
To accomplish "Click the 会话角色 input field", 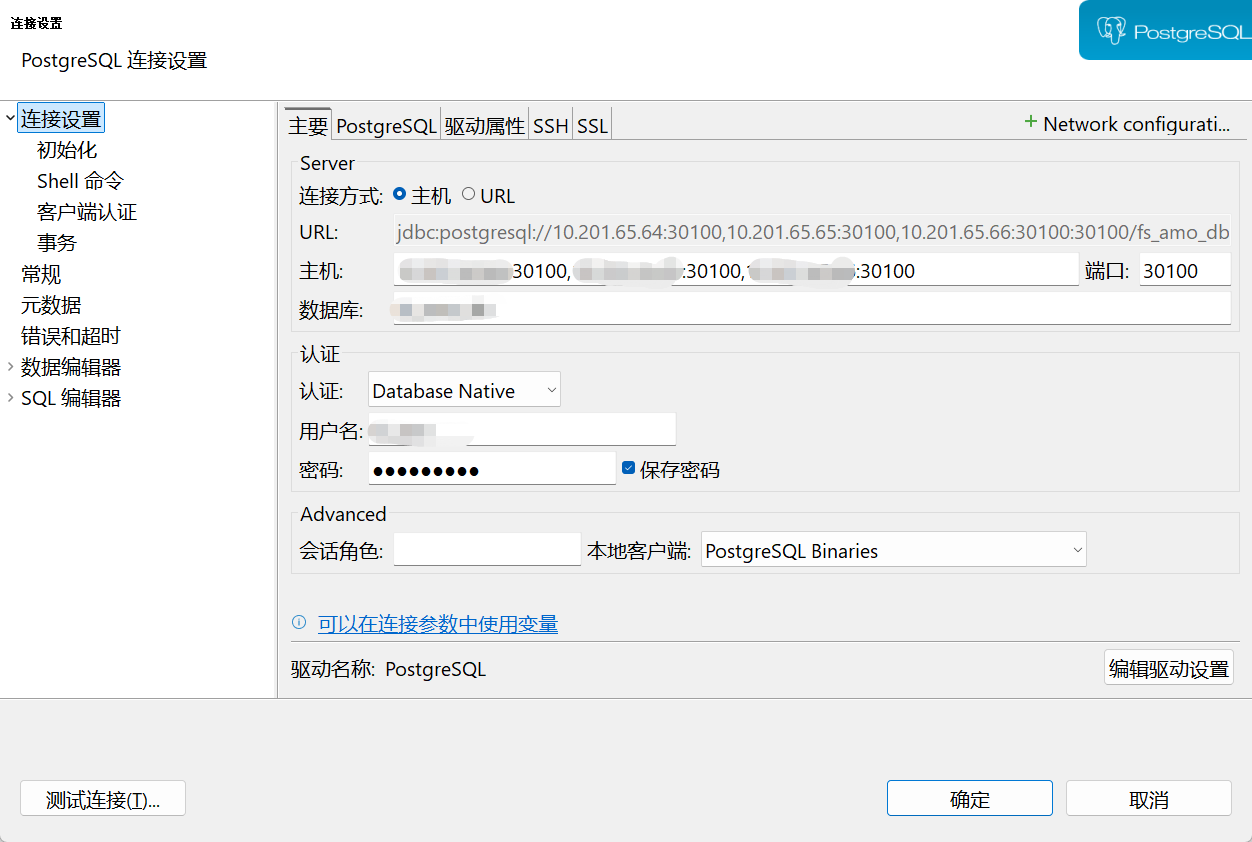I will pyautogui.click(x=487, y=549).
